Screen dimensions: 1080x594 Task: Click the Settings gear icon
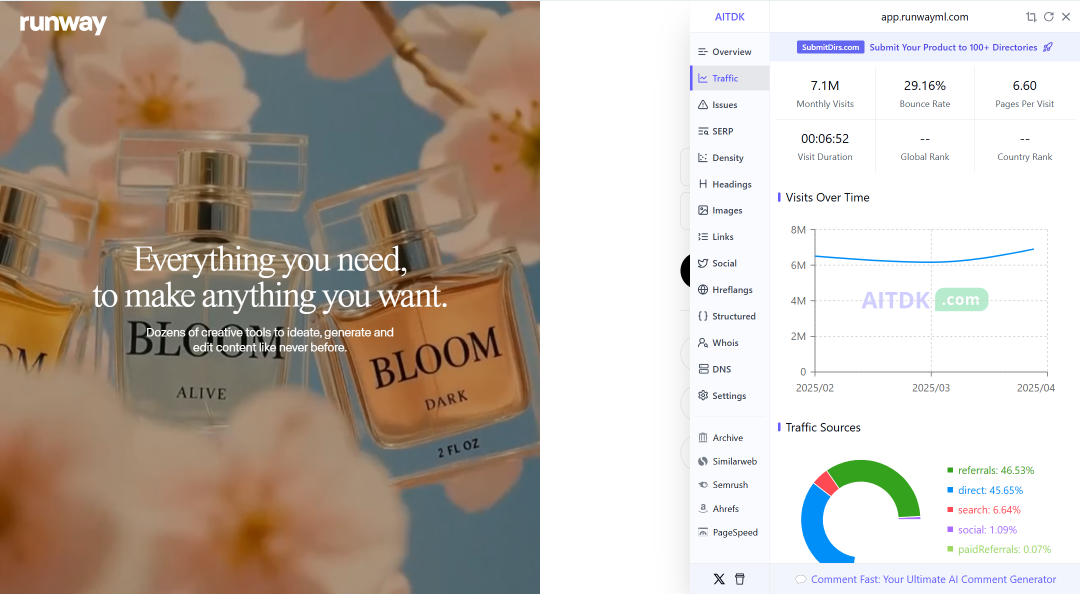(x=703, y=396)
